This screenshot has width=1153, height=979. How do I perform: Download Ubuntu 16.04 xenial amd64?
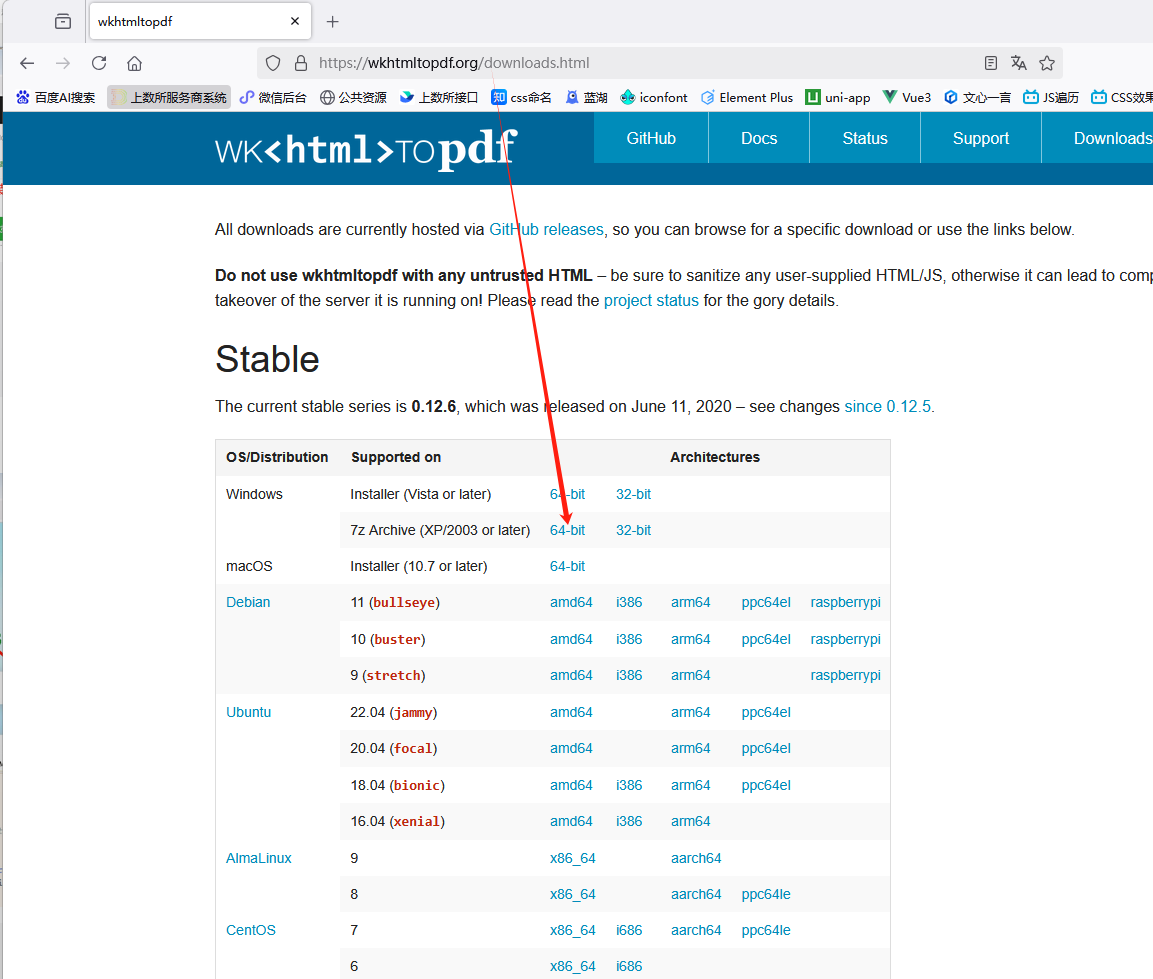(571, 821)
